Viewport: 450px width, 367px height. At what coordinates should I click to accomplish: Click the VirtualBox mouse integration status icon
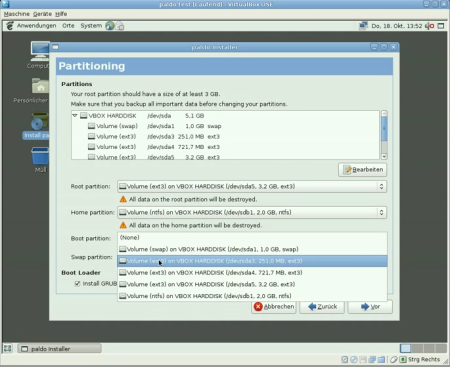(x=394, y=359)
